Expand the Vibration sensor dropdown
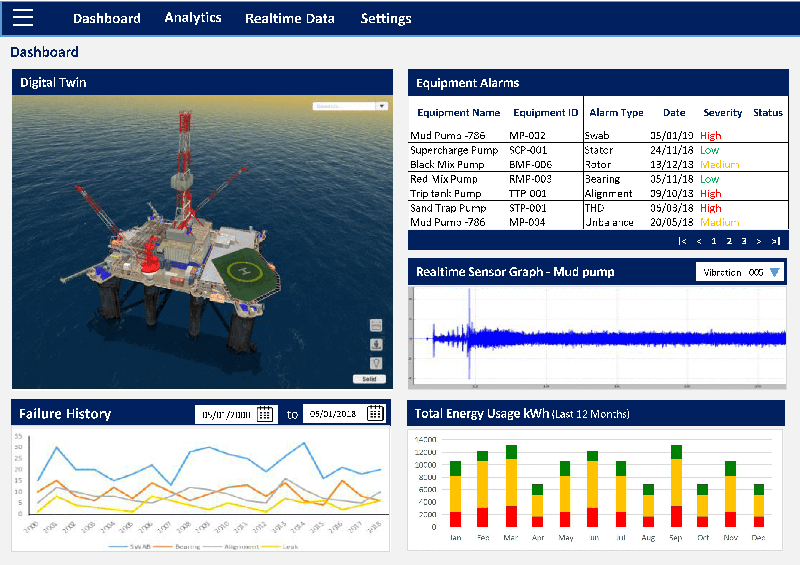This screenshot has height=565, width=800. [x=775, y=272]
